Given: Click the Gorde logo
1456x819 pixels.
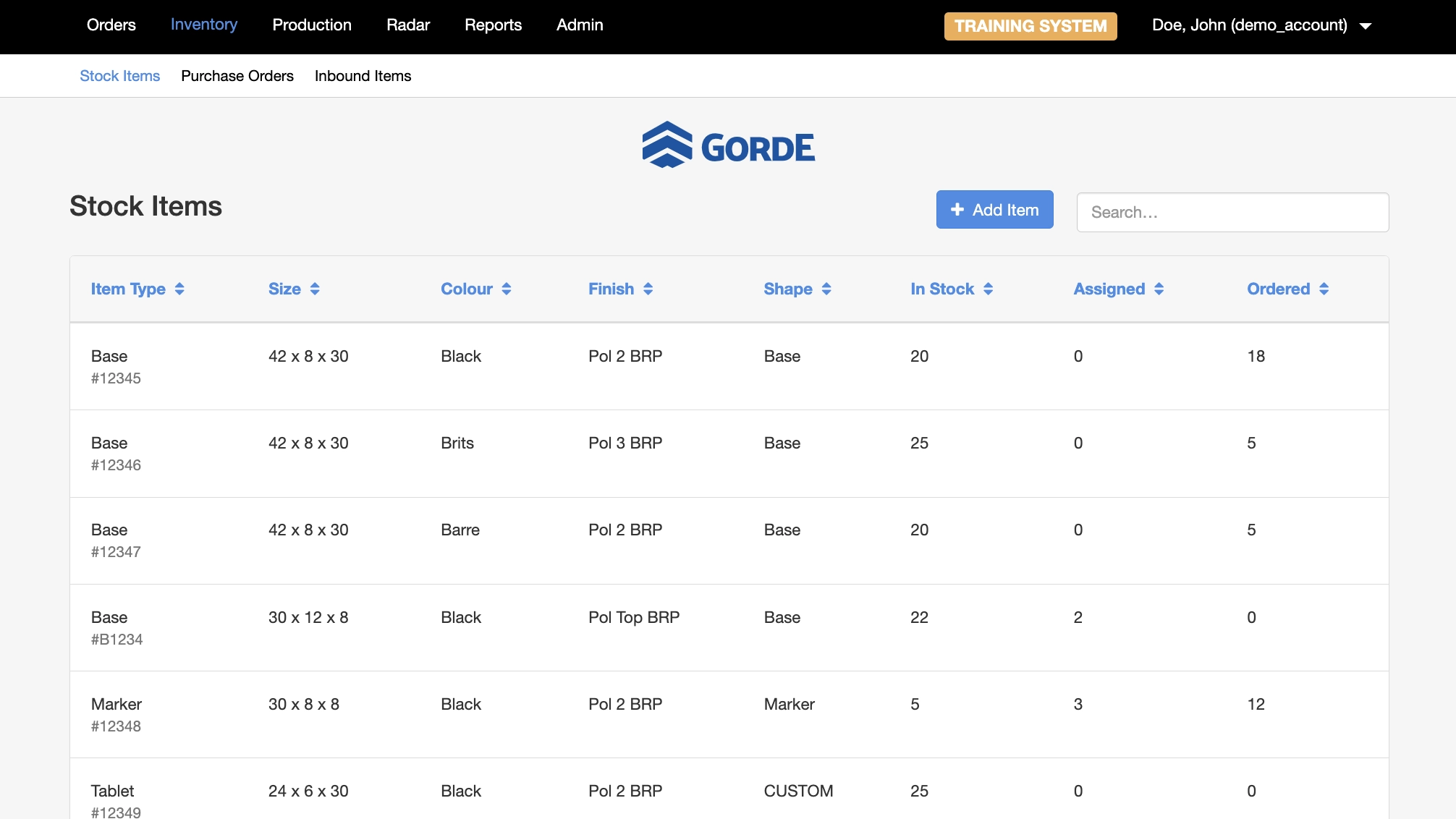Looking at the screenshot, I should (728, 146).
